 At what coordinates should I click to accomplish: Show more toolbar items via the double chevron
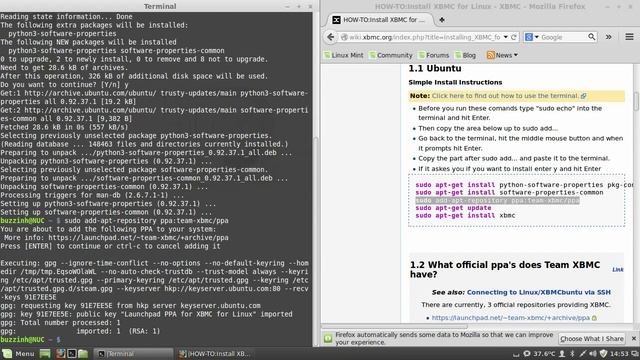click(609, 37)
